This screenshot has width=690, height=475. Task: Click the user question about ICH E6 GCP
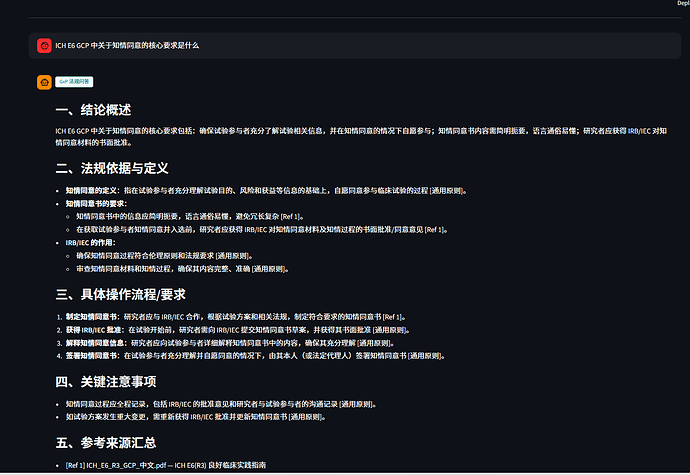(127, 45)
